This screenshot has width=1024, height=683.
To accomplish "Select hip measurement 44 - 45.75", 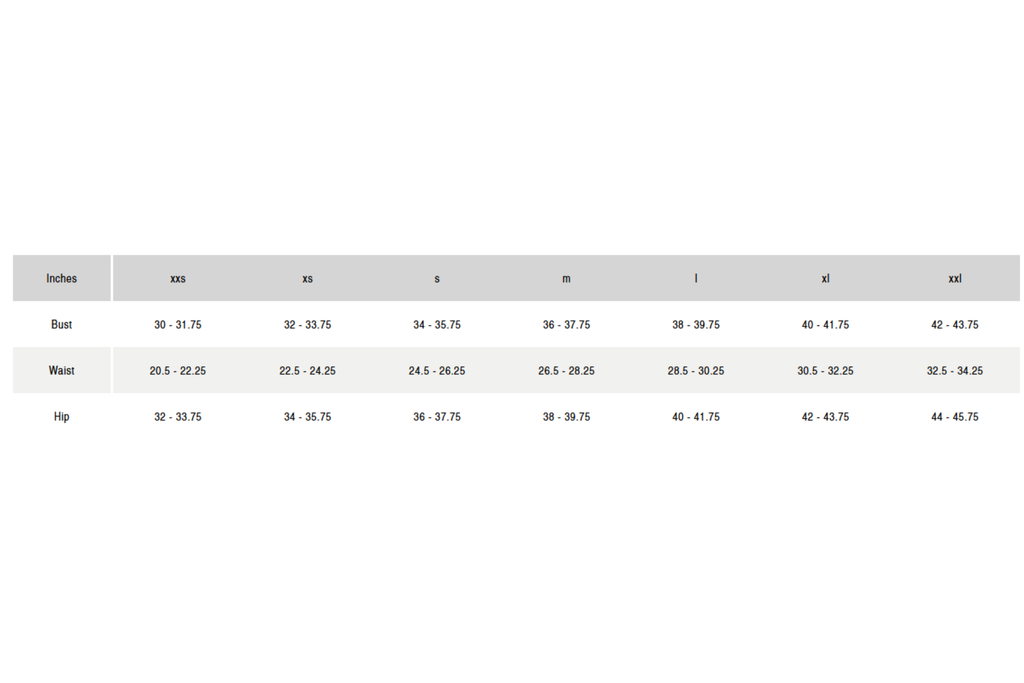I will (x=955, y=417).
